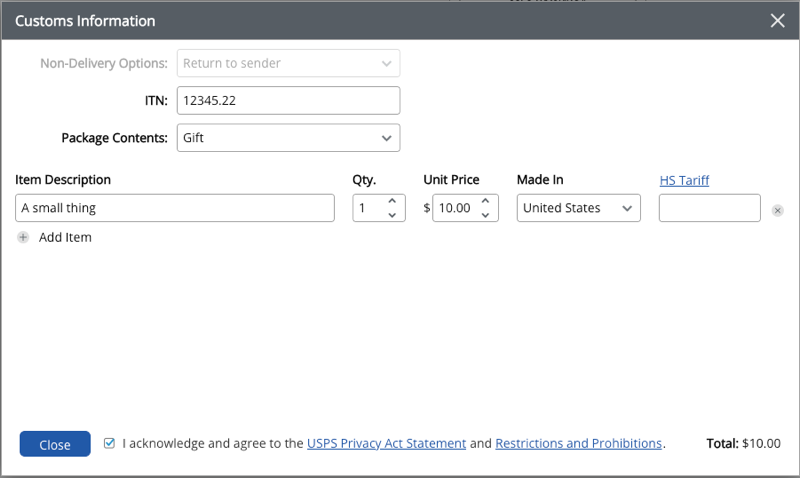Click into the ITN text field
Image resolution: width=800 pixels, height=478 pixels.
(x=288, y=101)
